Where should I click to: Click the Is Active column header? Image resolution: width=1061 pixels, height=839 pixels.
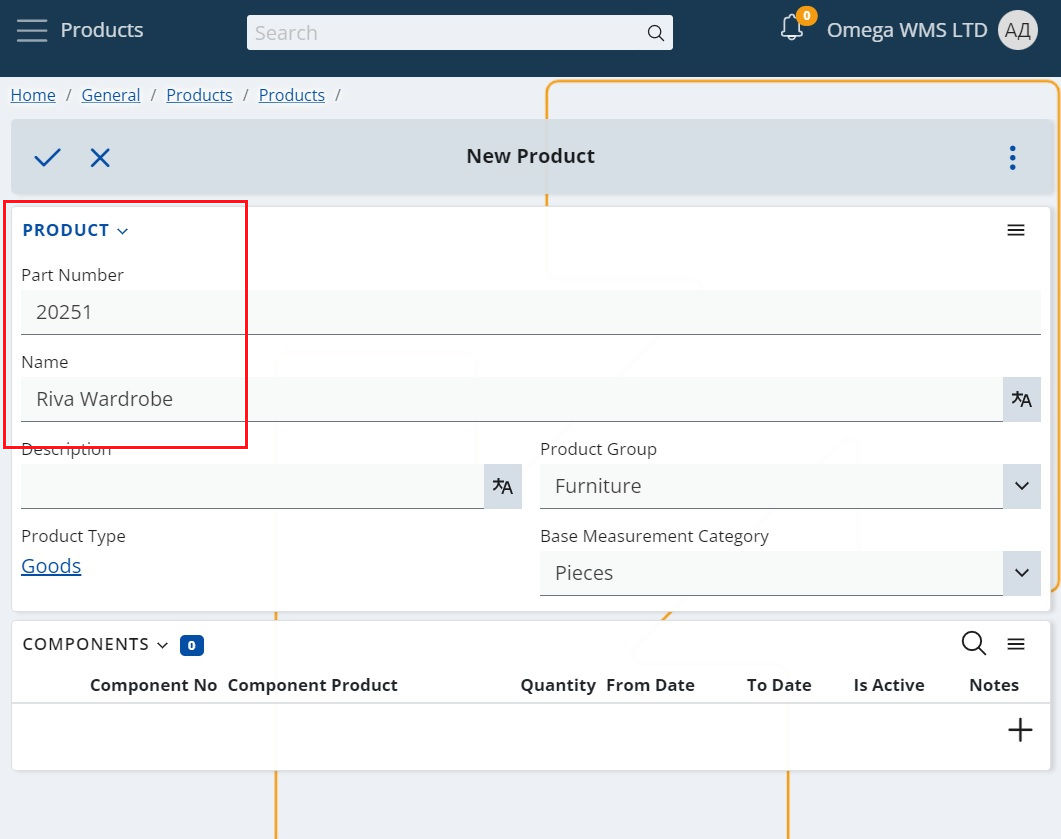tap(888, 685)
